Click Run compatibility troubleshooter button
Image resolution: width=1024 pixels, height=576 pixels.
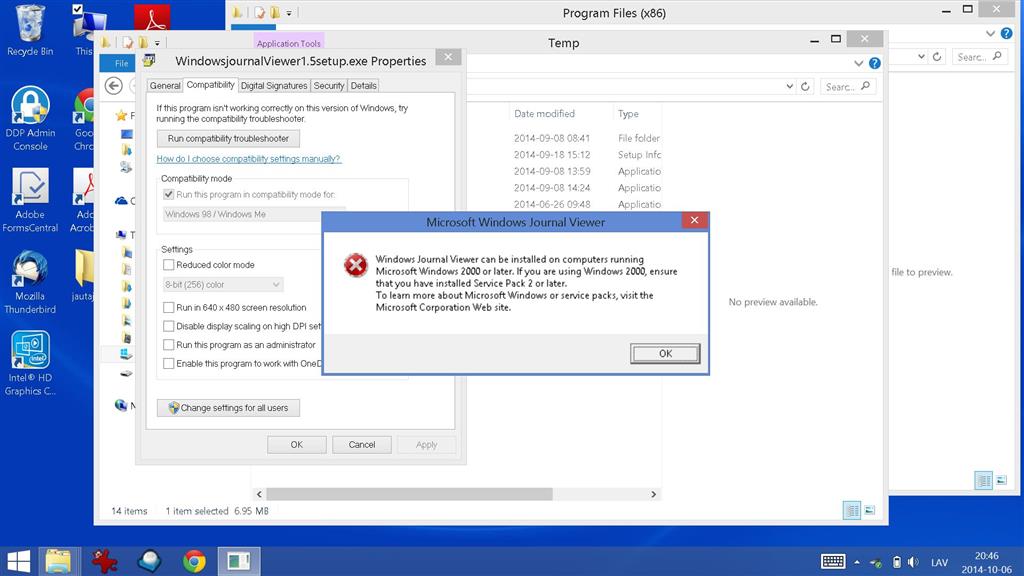coord(228,138)
